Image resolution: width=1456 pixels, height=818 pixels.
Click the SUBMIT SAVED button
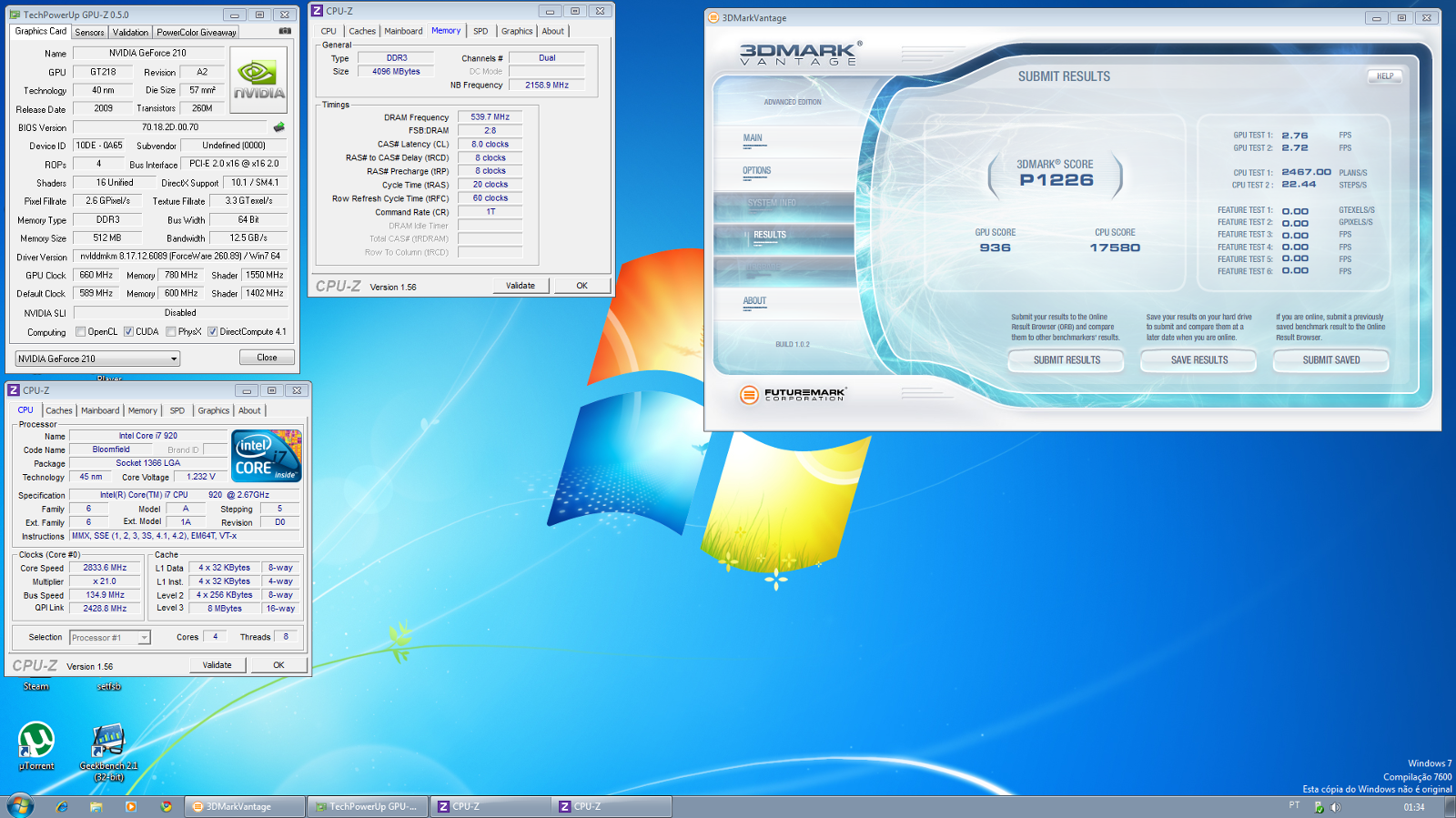click(1330, 360)
